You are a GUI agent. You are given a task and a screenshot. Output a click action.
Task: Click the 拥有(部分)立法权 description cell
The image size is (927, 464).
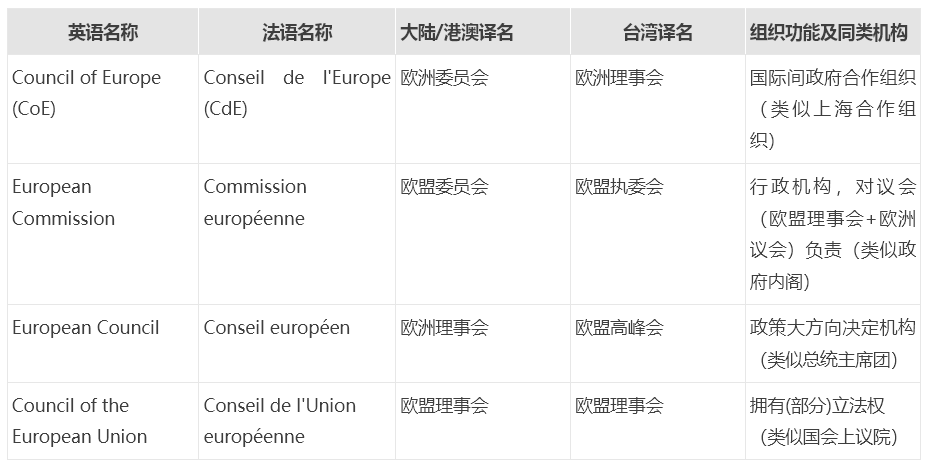[832, 421]
